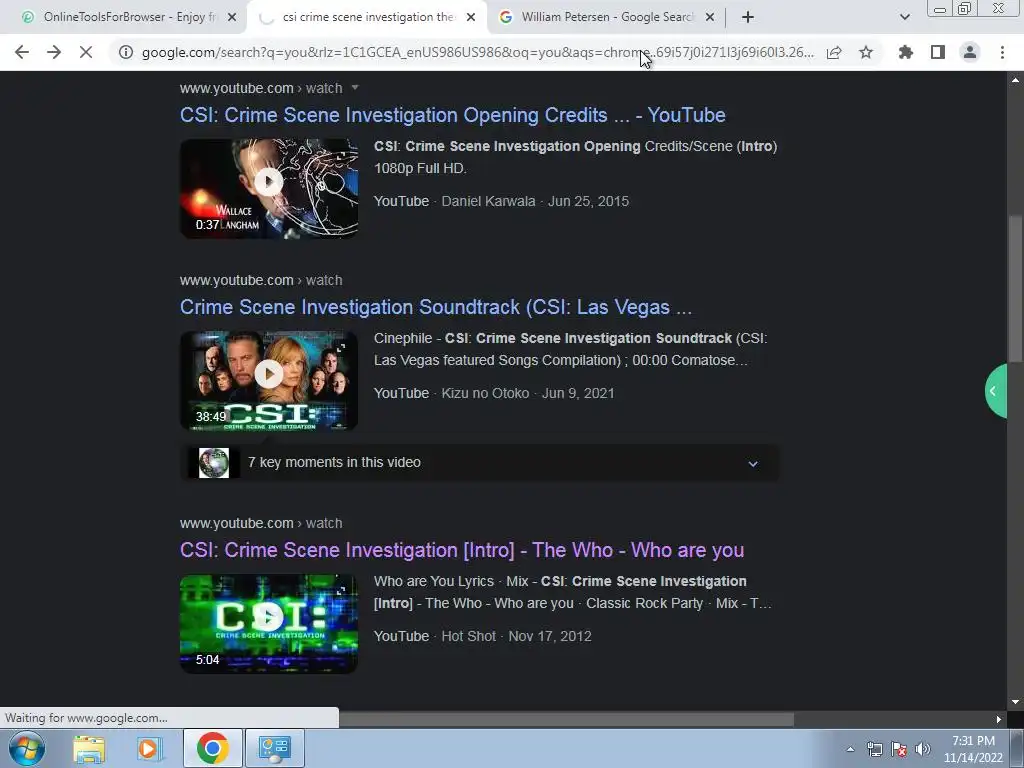Play the Opening Credits video thumbnail
The height and width of the screenshot is (768, 1024).
[x=268, y=188]
